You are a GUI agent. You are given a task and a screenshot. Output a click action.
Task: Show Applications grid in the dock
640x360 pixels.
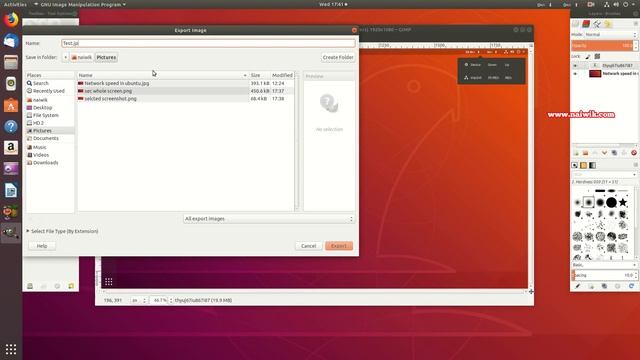click(x=11, y=349)
